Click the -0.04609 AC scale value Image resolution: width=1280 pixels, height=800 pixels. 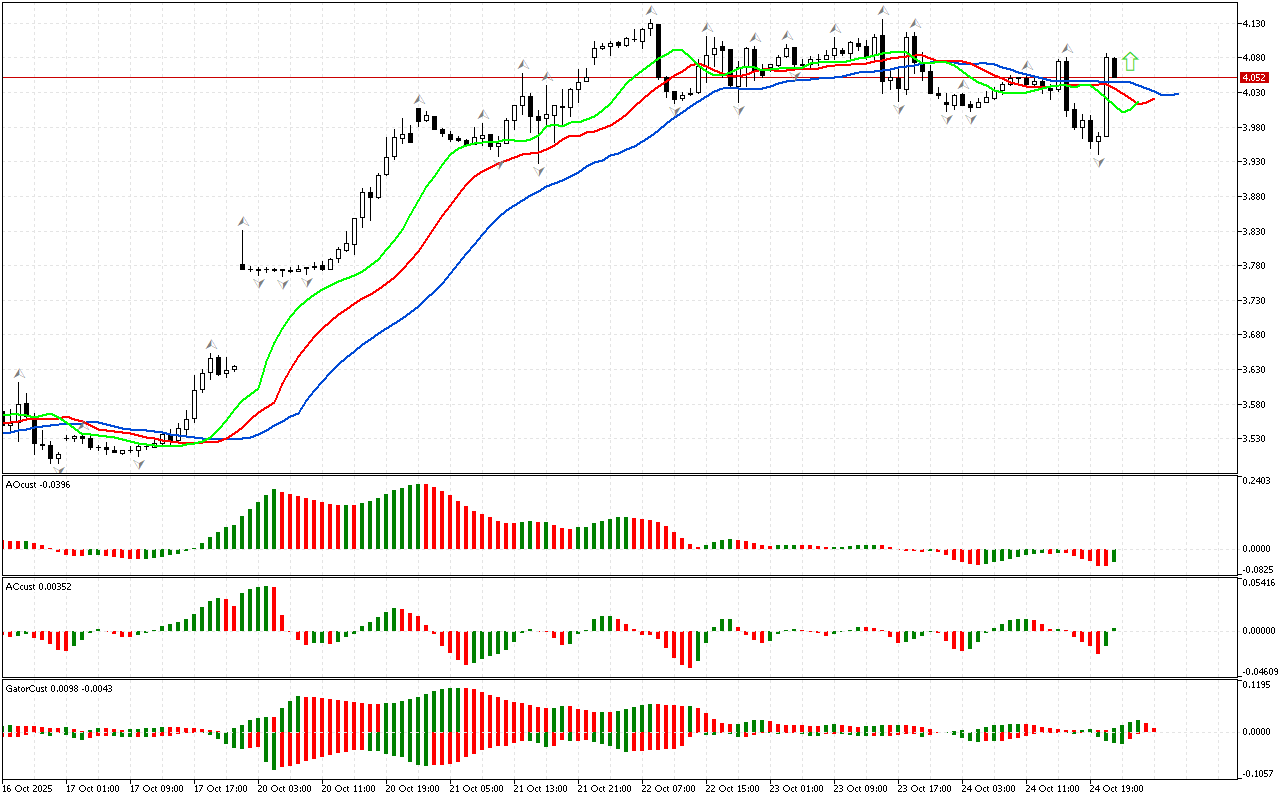click(x=1257, y=671)
